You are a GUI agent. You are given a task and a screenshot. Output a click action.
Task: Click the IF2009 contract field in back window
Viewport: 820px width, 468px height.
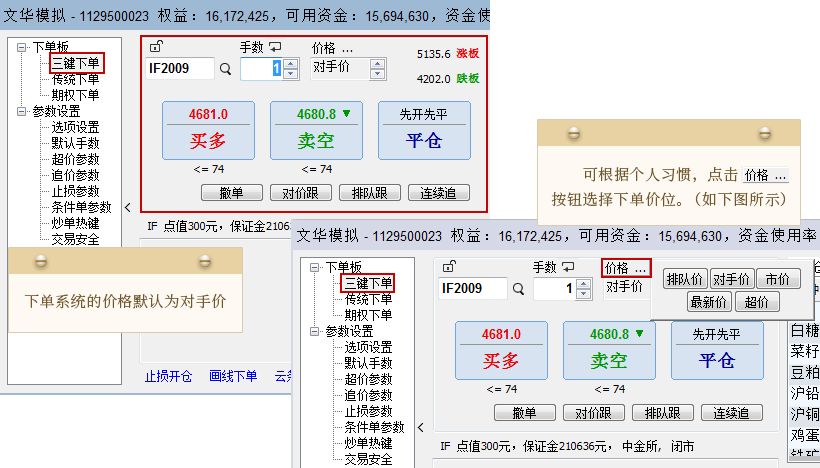click(179, 69)
